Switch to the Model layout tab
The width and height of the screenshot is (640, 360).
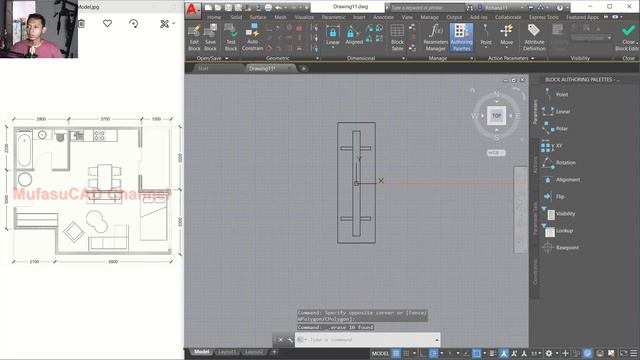(202, 352)
